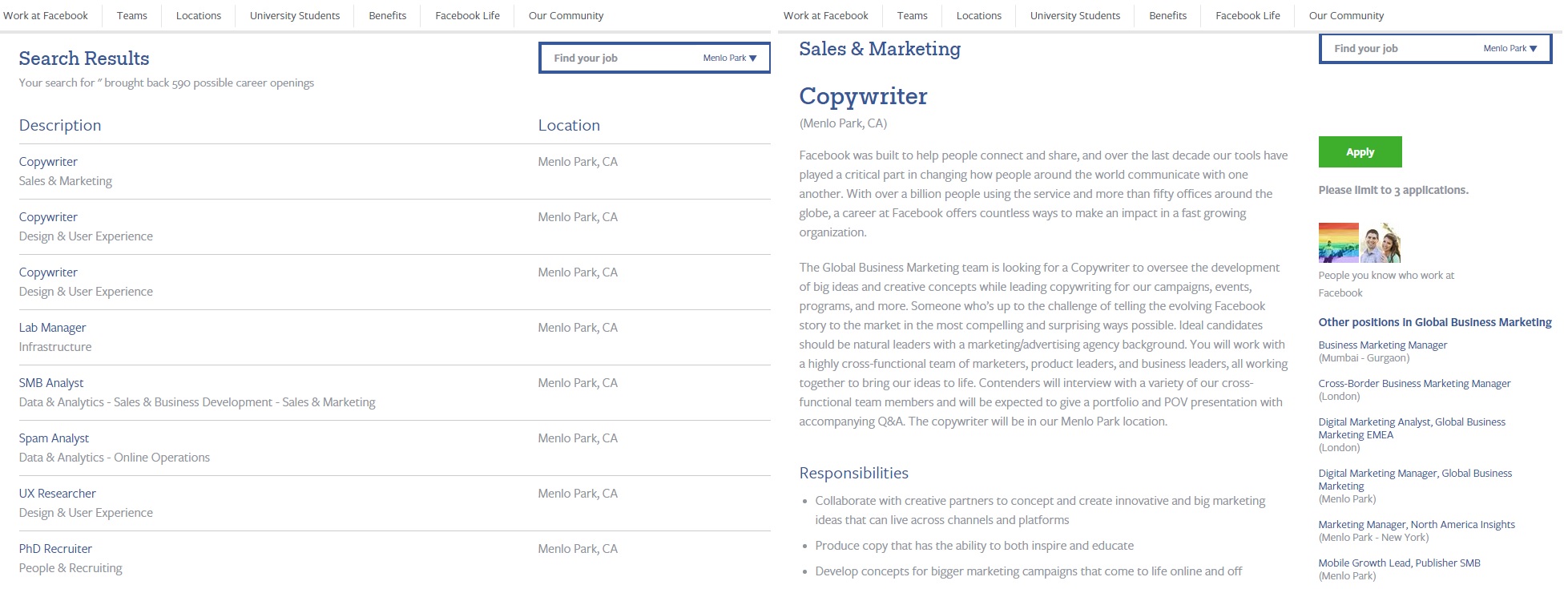Go to University Students menu on Search Results page
The height and width of the screenshot is (589, 1568).
point(295,15)
